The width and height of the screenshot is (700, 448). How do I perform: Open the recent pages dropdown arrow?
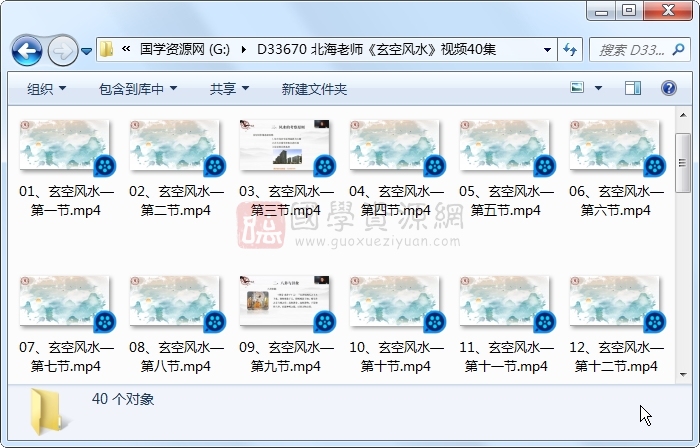[x=87, y=51]
